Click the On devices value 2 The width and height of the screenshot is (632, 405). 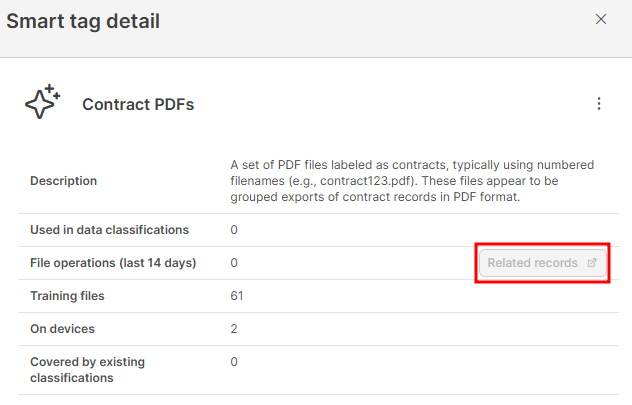click(234, 329)
